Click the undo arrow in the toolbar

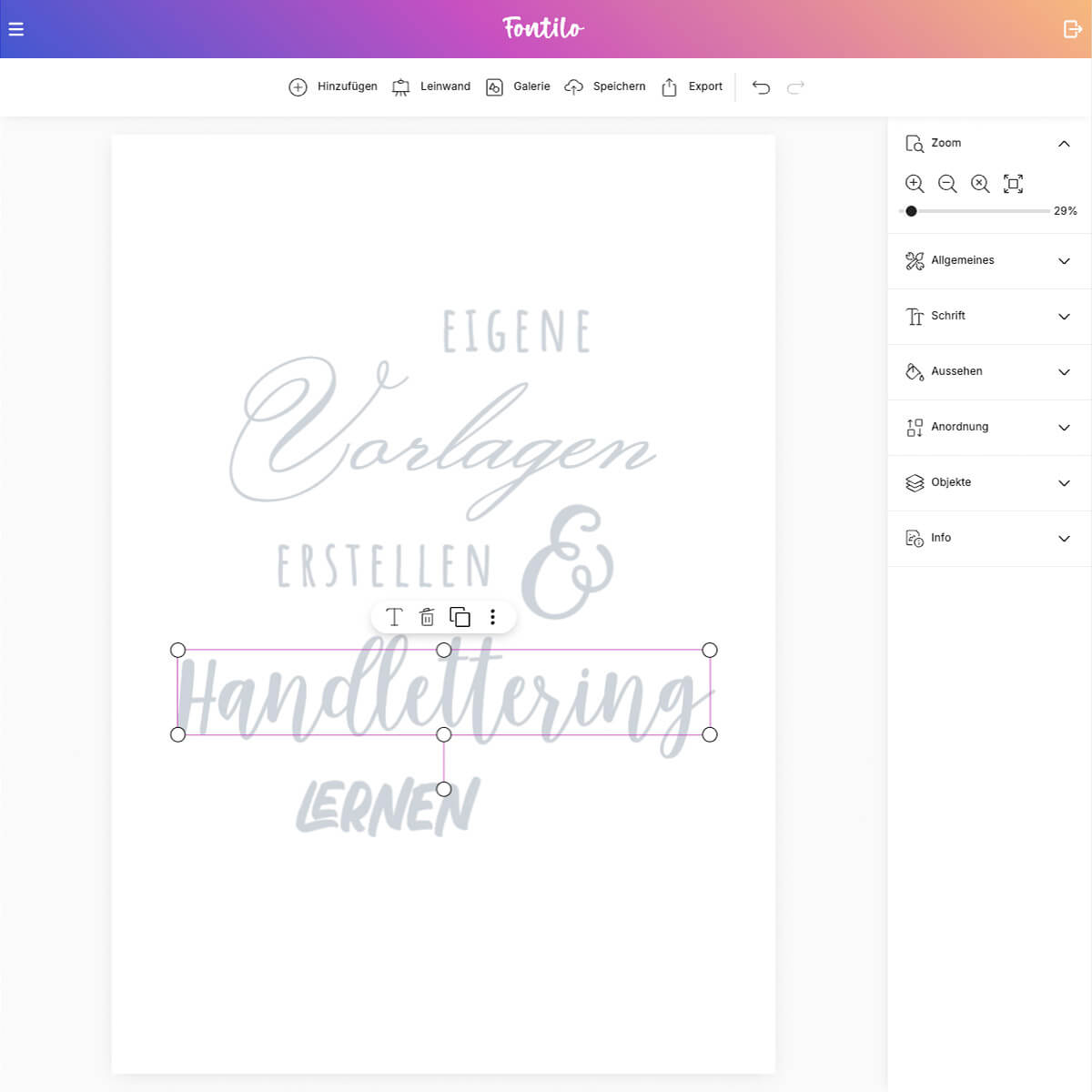coord(761,86)
